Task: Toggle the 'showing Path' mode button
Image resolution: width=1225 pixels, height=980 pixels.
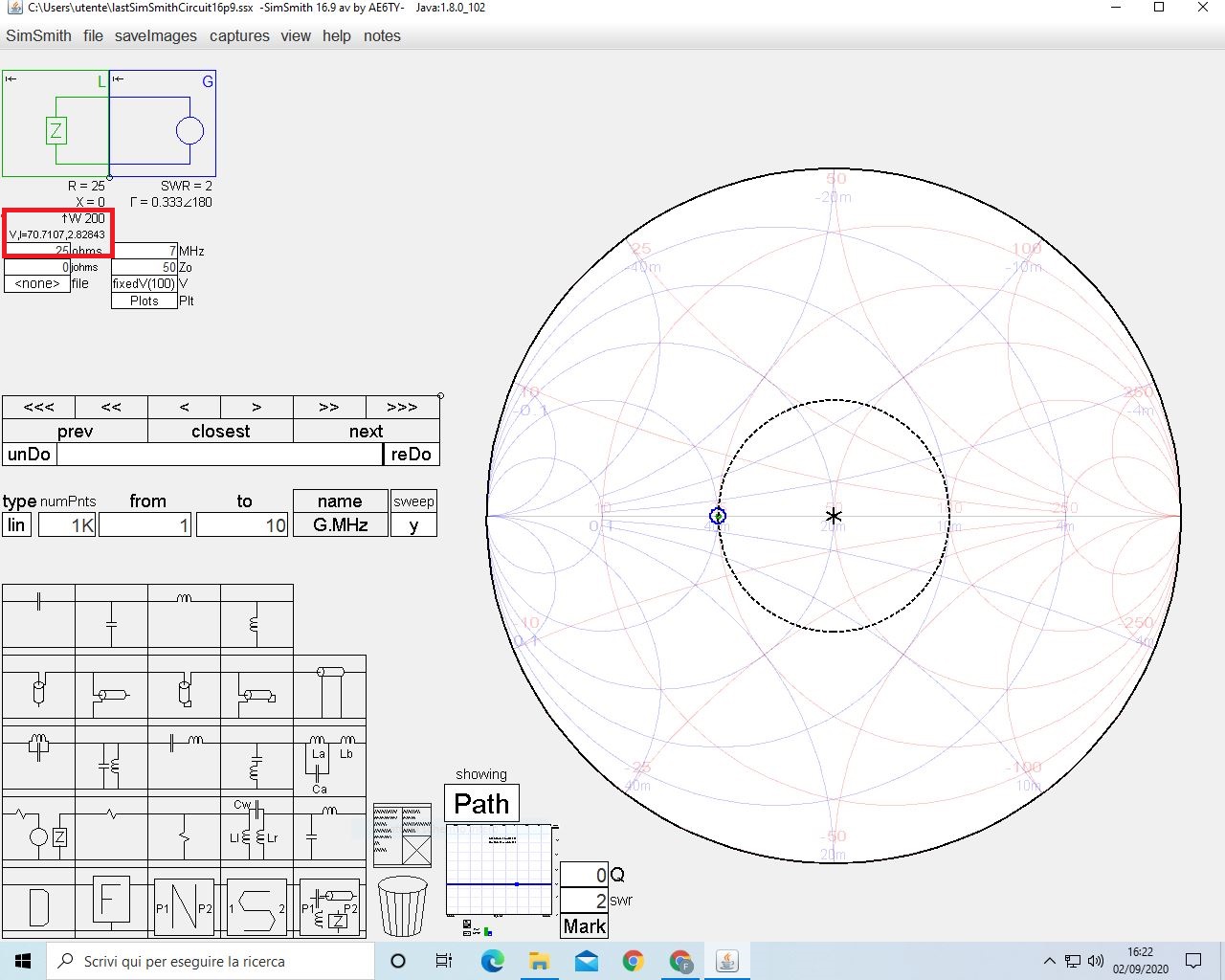Action: pyautogui.click(x=481, y=804)
